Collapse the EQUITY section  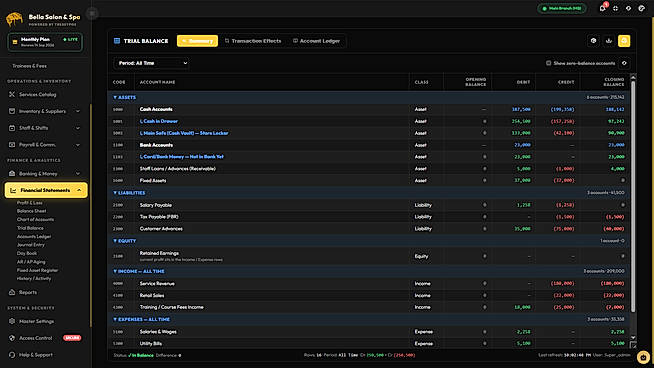pos(115,241)
